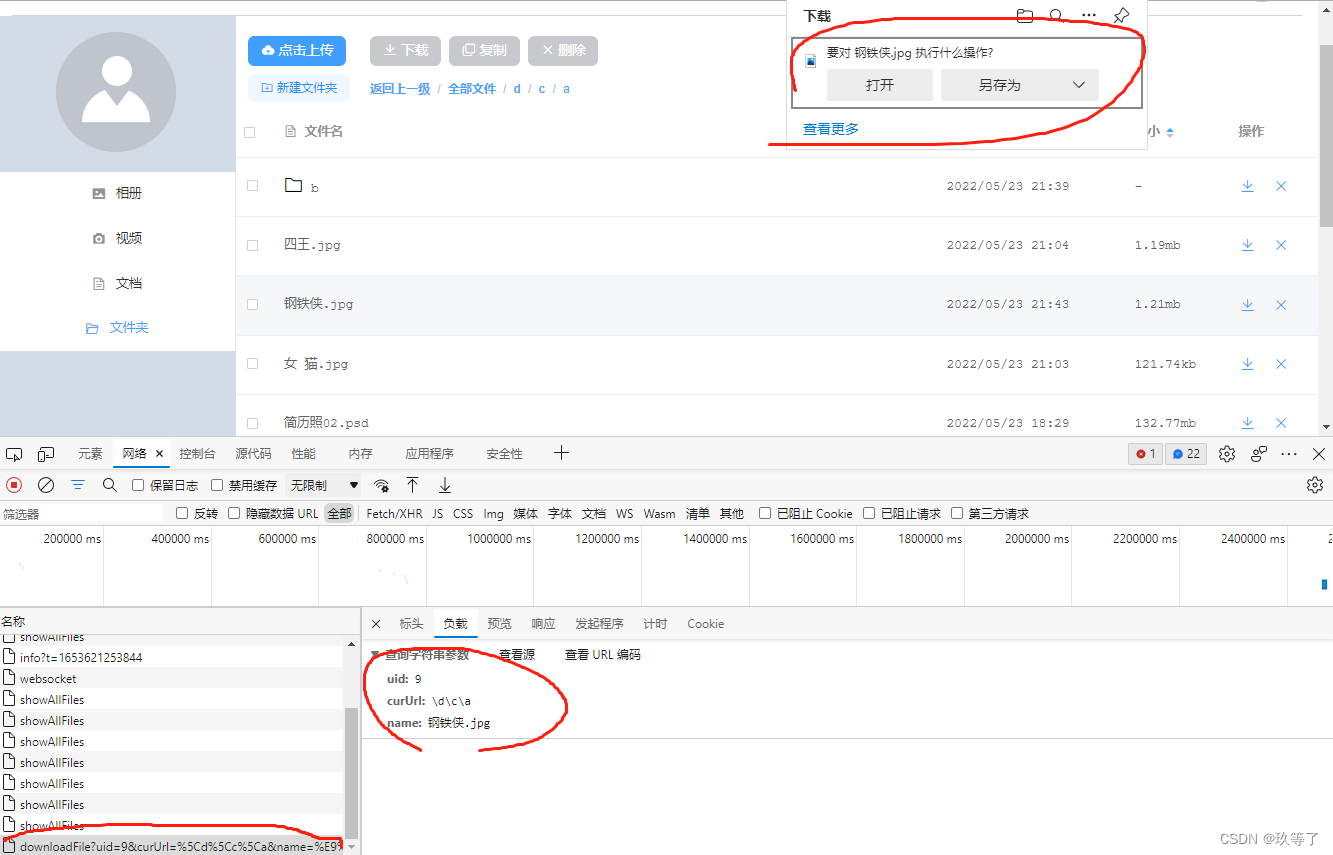Open DevTools settings gear near issue counters
The width and height of the screenshot is (1333, 855).
[1227, 454]
